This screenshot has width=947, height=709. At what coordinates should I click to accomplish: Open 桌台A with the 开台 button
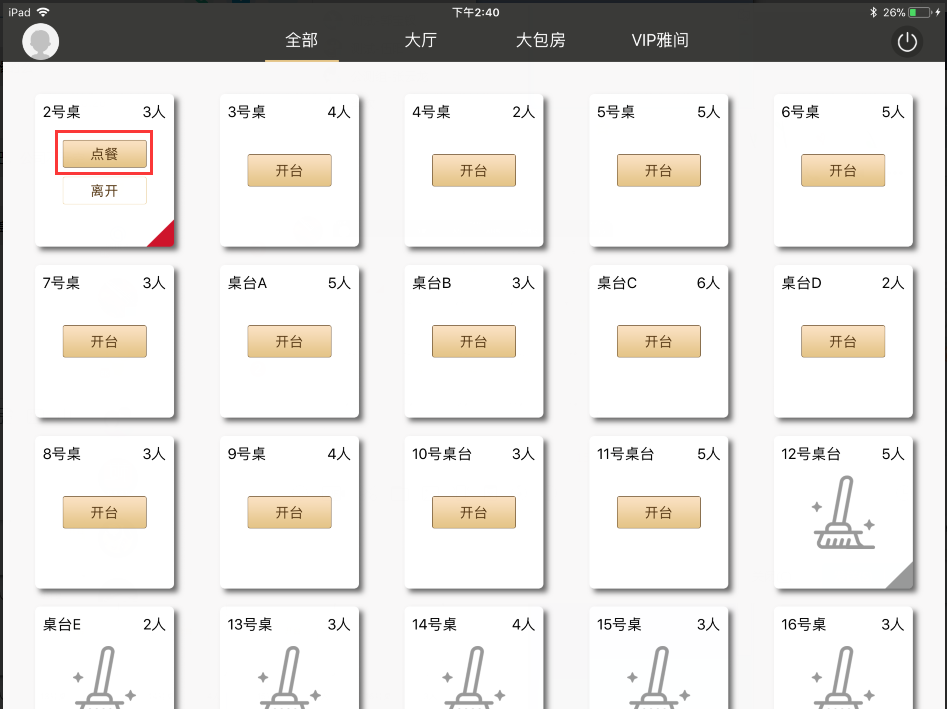click(289, 341)
